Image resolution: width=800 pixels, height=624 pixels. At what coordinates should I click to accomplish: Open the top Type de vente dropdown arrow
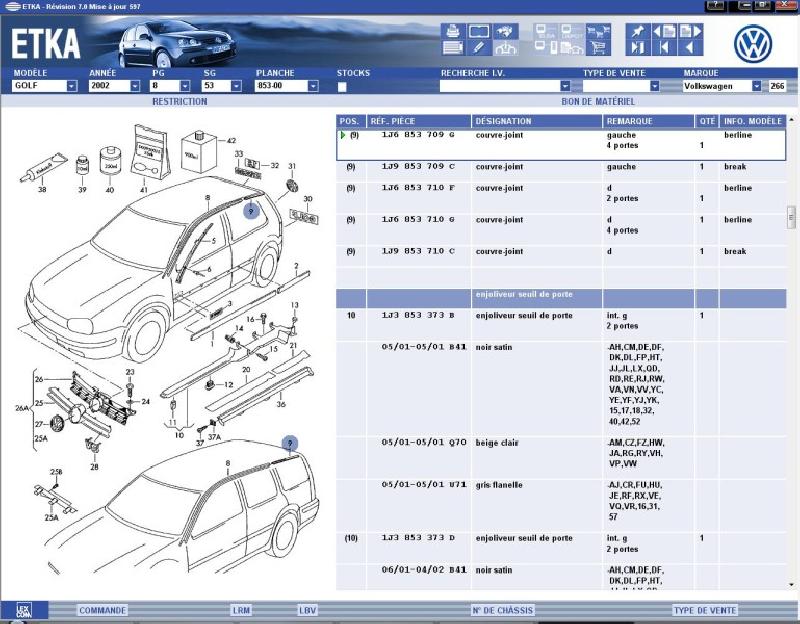(655, 86)
